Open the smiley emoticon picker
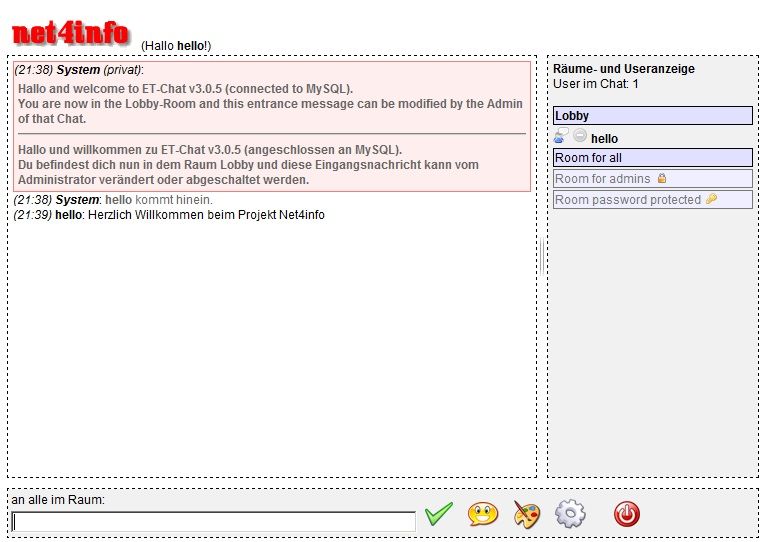This screenshot has height=542, width=766. (x=482, y=515)
